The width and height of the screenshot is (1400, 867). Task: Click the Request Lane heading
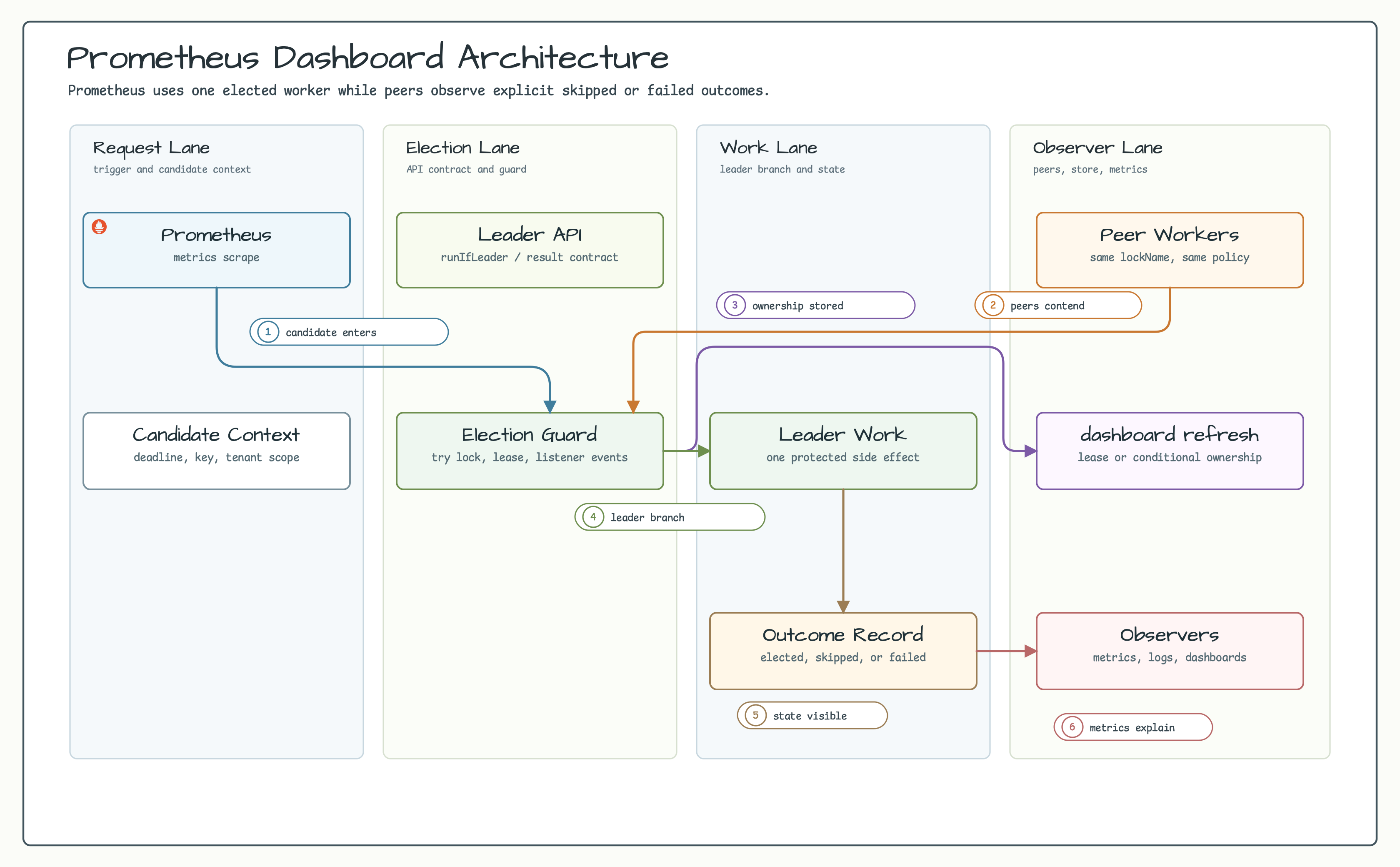pyautogui.click(x=151, y=148)
